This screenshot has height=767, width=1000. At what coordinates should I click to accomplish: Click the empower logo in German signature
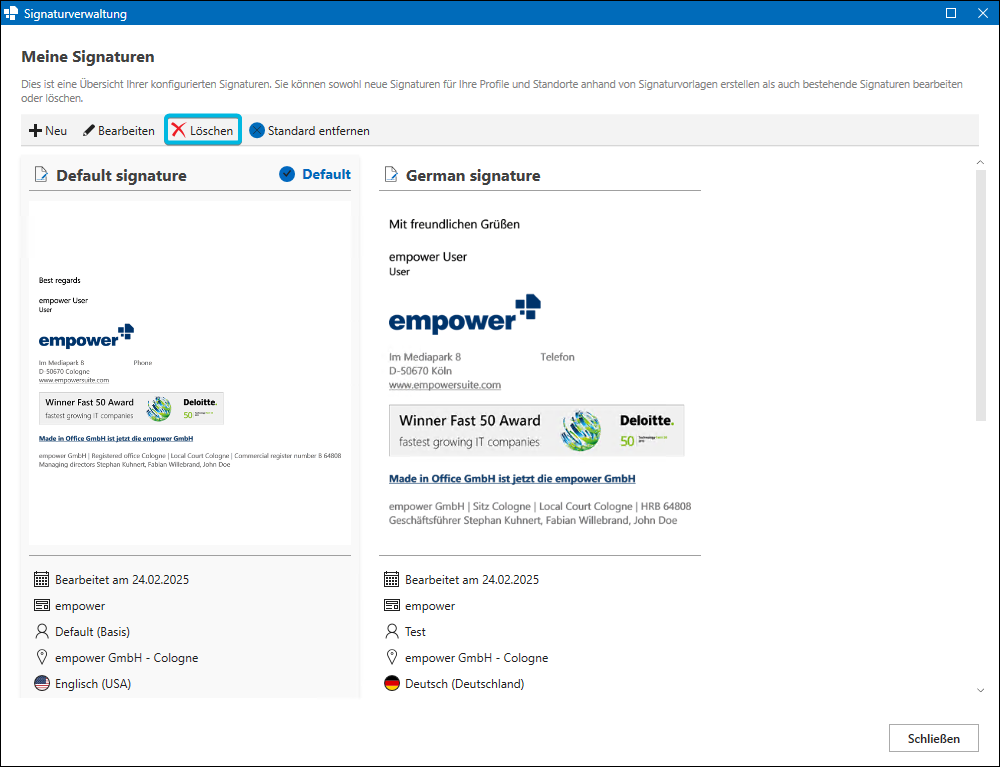click(x=465, y=314)
